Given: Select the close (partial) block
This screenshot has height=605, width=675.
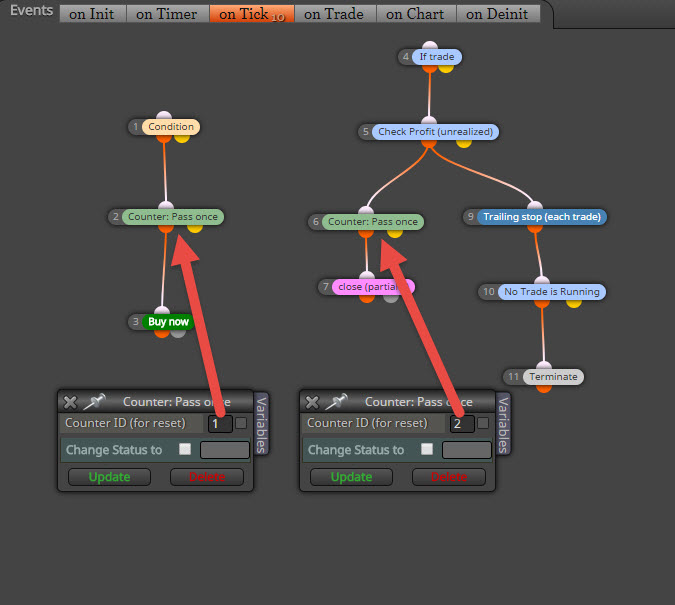Looking at the screenshot, I should [373, 287].
